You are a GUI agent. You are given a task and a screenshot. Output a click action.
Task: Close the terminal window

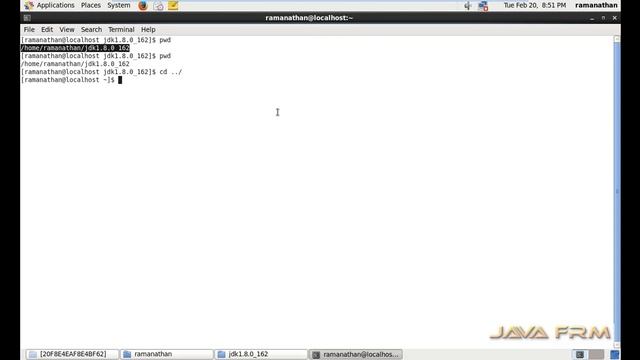(615, 18)
